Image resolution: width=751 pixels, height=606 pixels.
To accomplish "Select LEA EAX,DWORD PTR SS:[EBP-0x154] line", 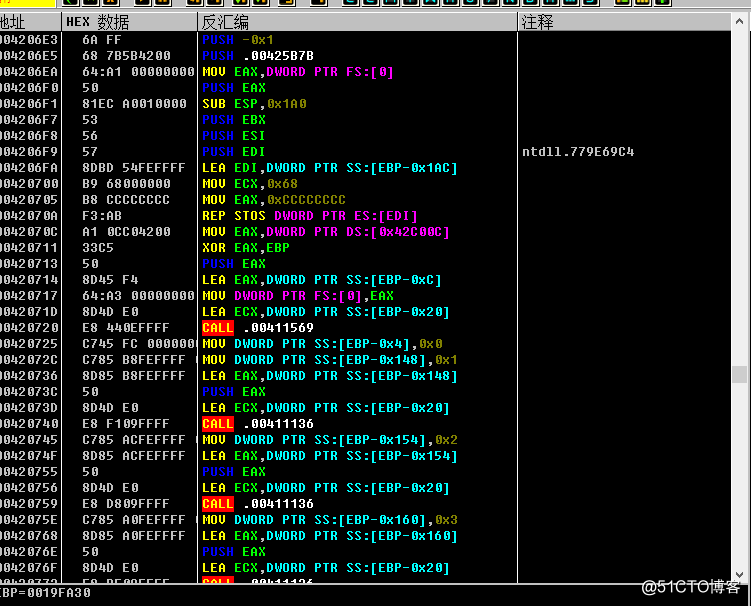I will (x=330, y=456).
